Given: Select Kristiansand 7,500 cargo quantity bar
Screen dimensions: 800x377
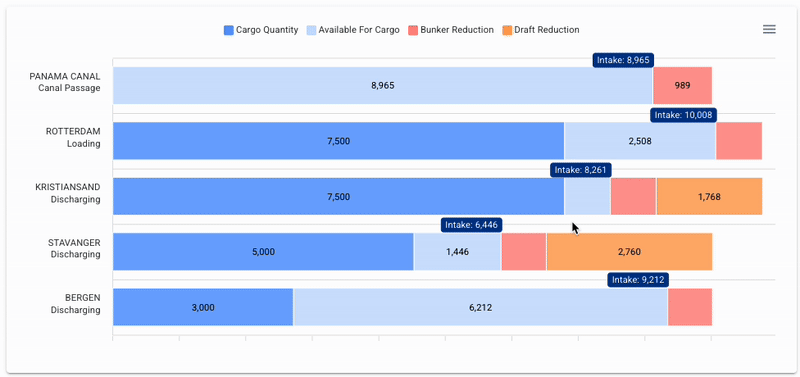Looking at the screenshot, I should (338, 196).
